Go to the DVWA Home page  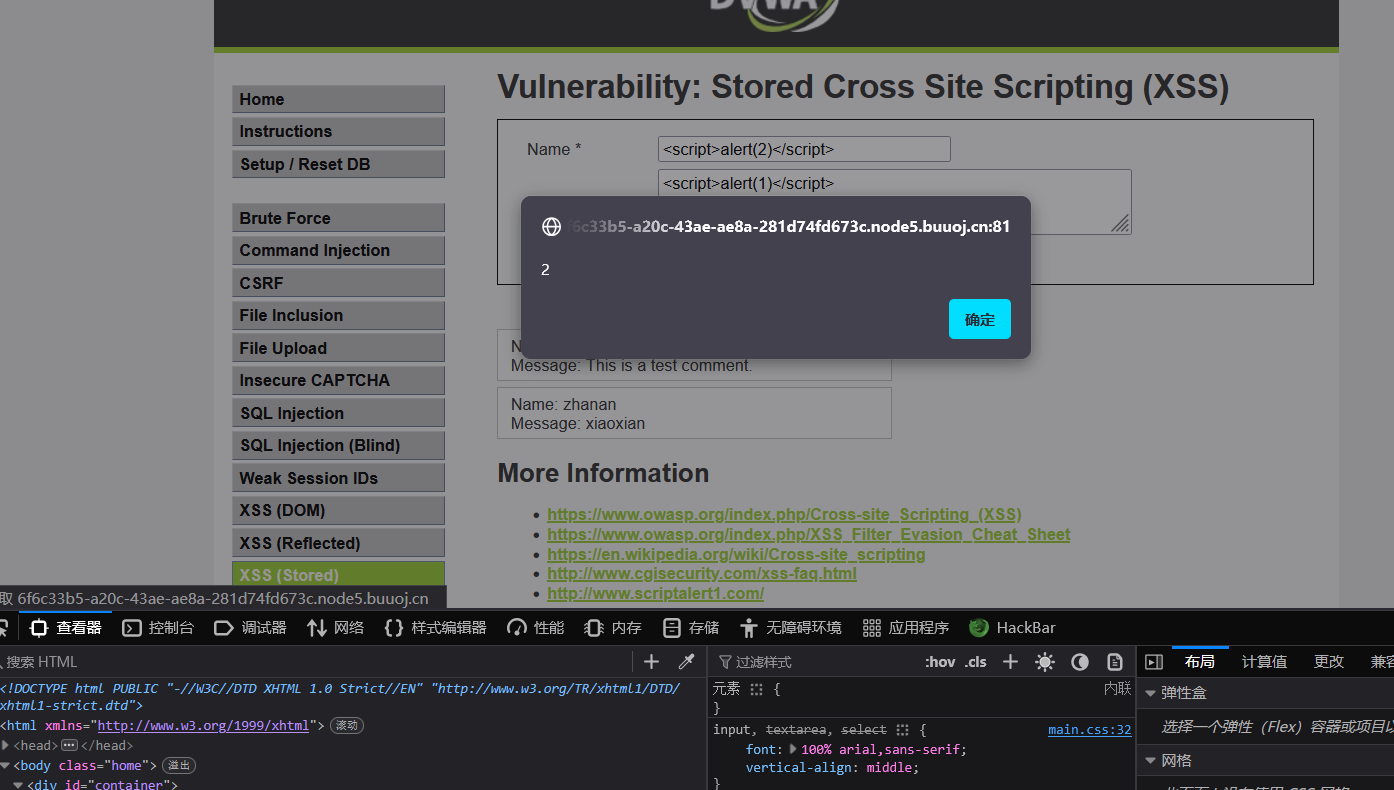click(338, 99)
